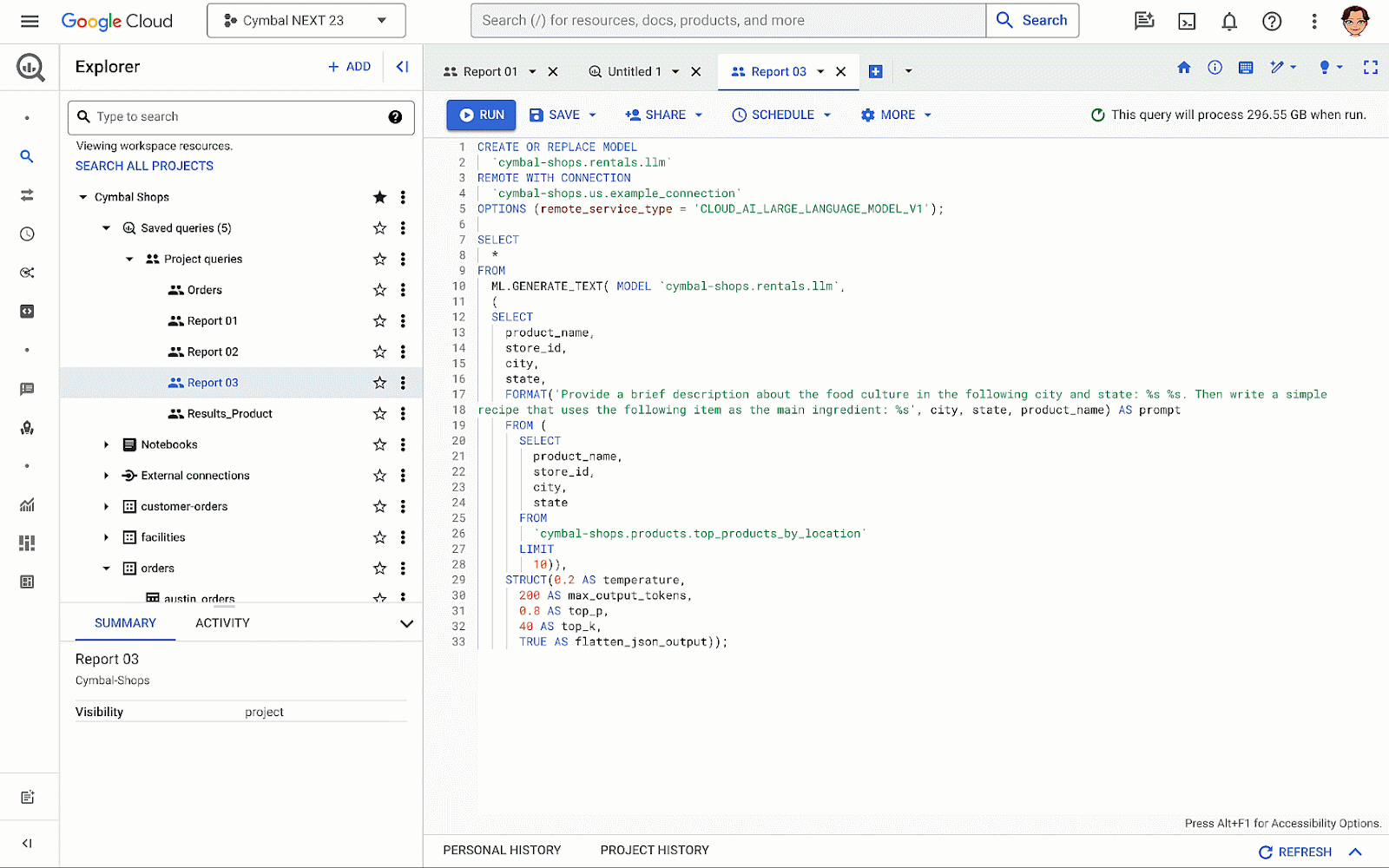Star the Saved queries folder

(x=379, y=228)
